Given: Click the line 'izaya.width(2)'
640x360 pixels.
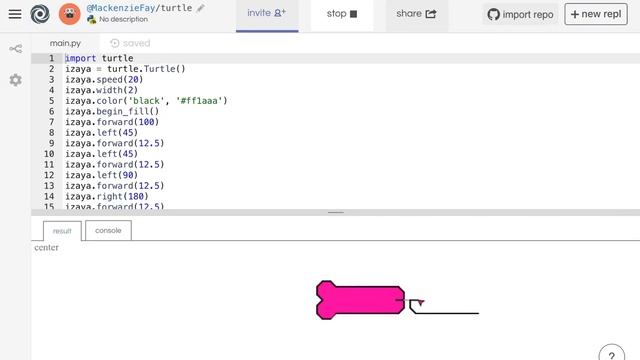Looking at the screenshot, I should point(102,90).
